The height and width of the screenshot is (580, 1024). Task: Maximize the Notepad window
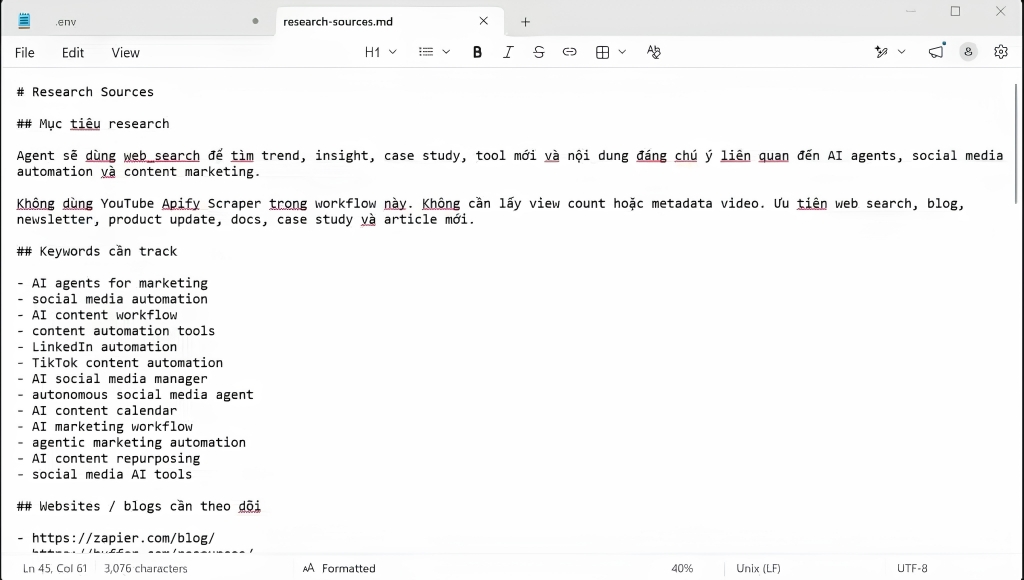click(955, 11)
